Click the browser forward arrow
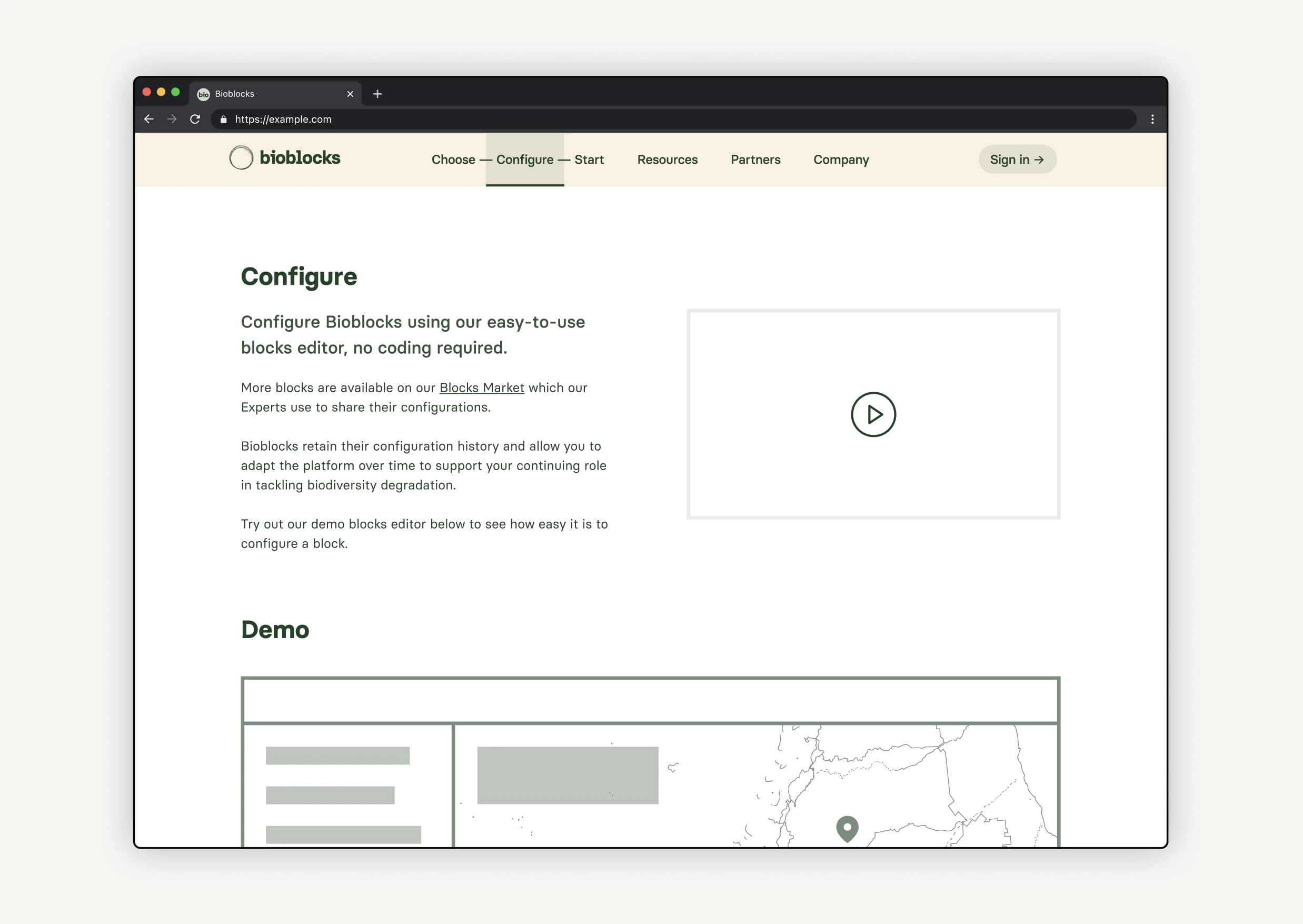The width and height of the screenshot is (1303, 924). (x=172, y=119)
